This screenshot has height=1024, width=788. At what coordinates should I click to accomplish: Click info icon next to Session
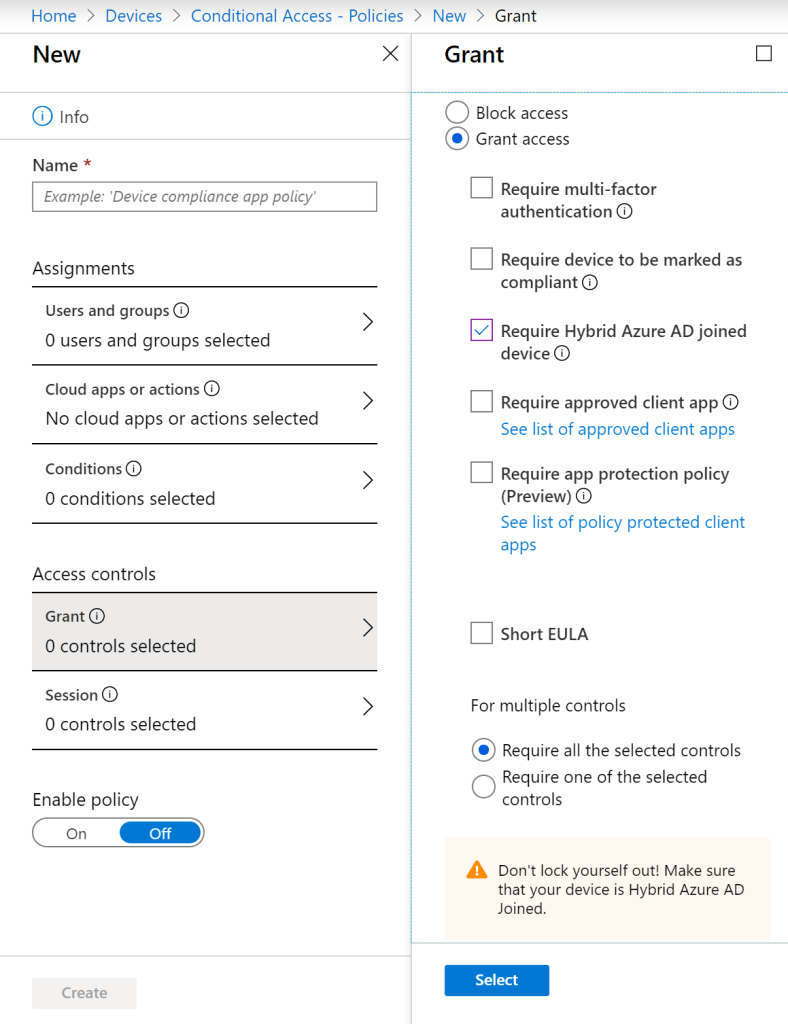pyautogui.click(x=110, y=695)
